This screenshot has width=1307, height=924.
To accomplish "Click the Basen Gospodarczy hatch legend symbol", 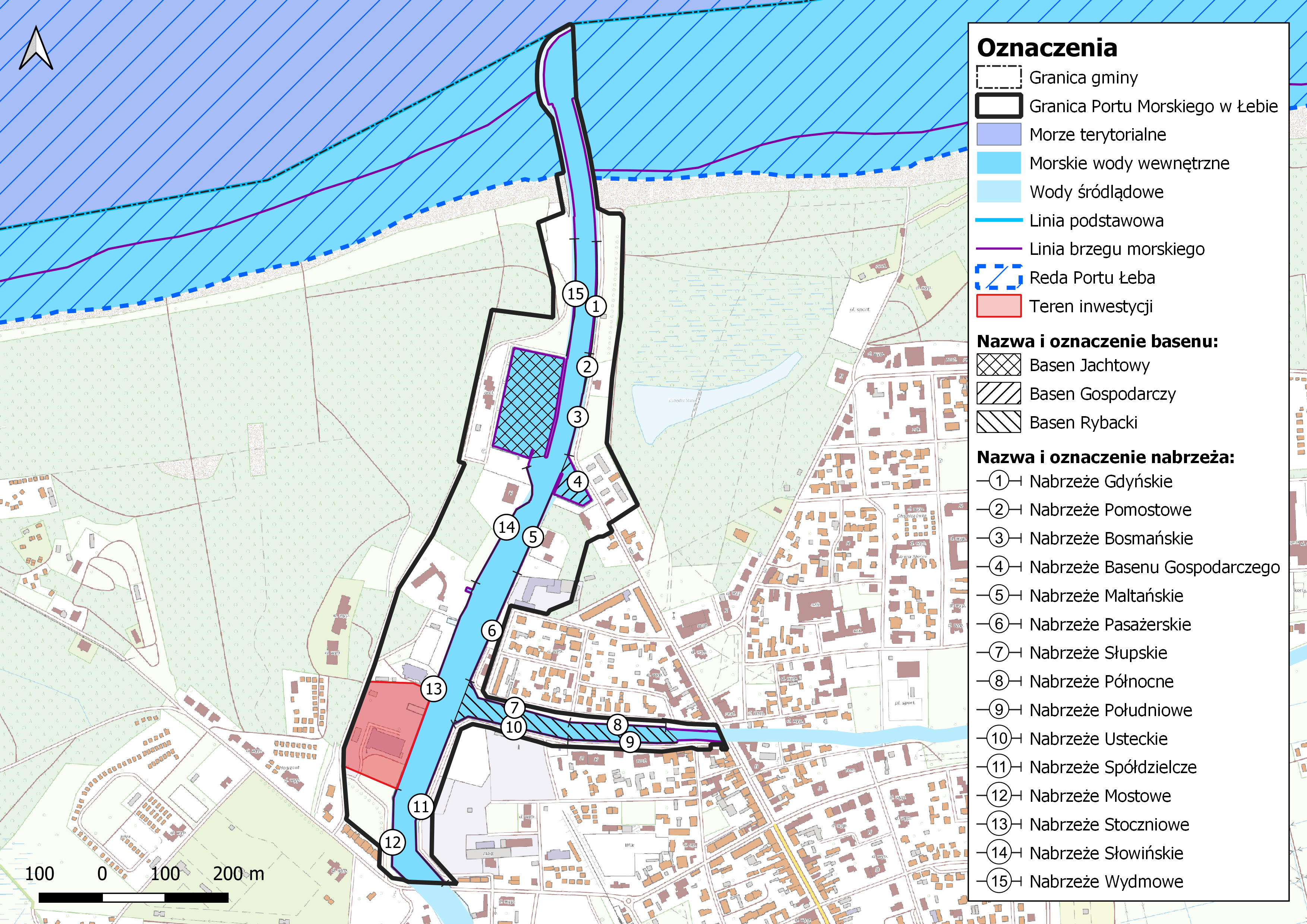I will coord(999,393).
